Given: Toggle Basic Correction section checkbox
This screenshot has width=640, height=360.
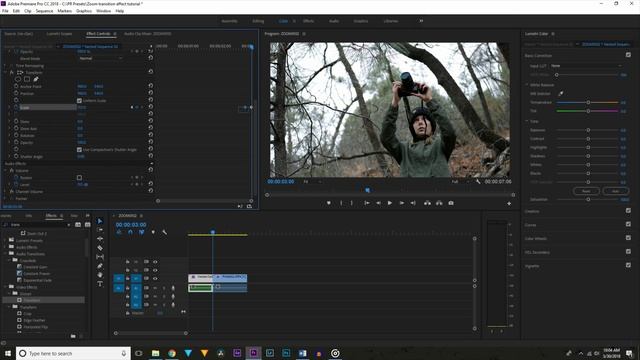Looking at the screenshot, I should [628, 55].
